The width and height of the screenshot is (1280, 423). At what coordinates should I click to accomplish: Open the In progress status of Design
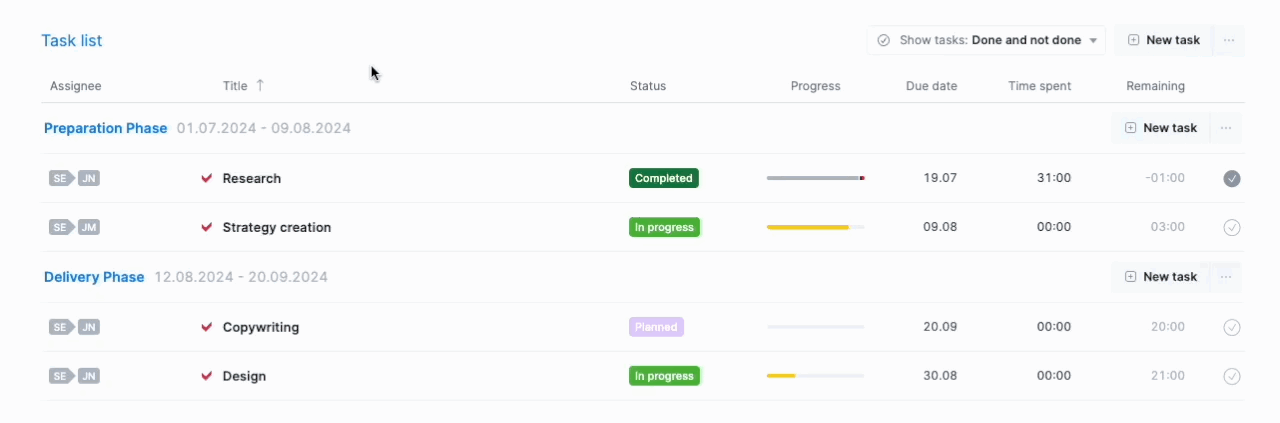664,376
